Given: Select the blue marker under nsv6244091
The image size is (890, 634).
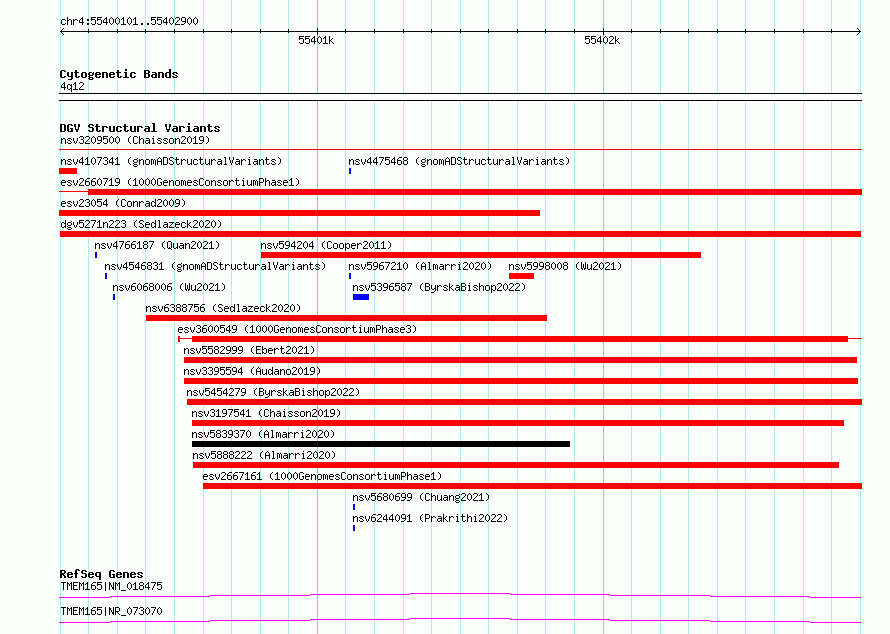Looking at the screenshot, I should pyautogui.click(x=354, y=528).
